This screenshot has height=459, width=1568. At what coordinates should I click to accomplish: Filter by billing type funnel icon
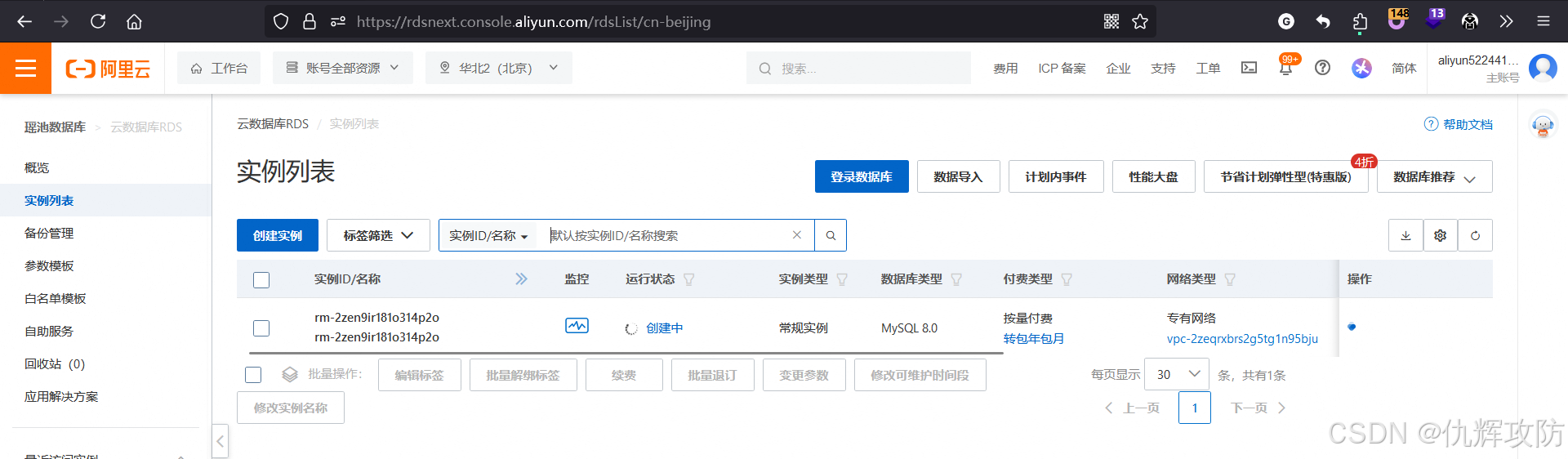1067,279
